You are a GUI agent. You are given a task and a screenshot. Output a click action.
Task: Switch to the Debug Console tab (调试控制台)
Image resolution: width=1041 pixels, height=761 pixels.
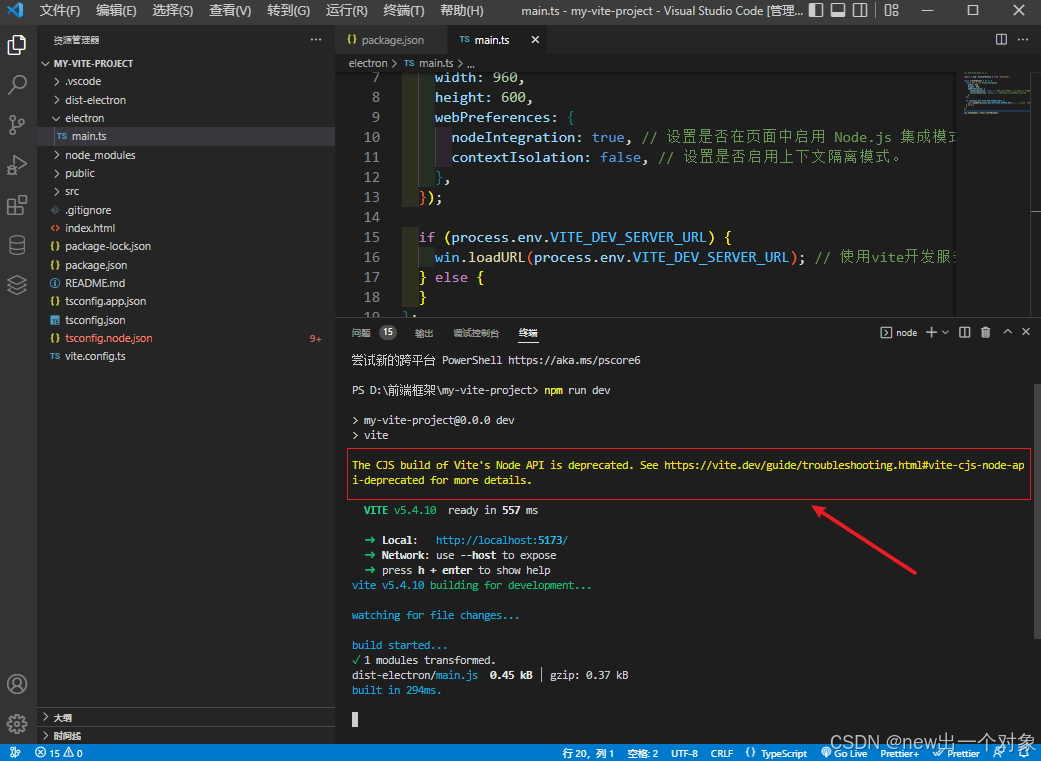pos(476,333)
